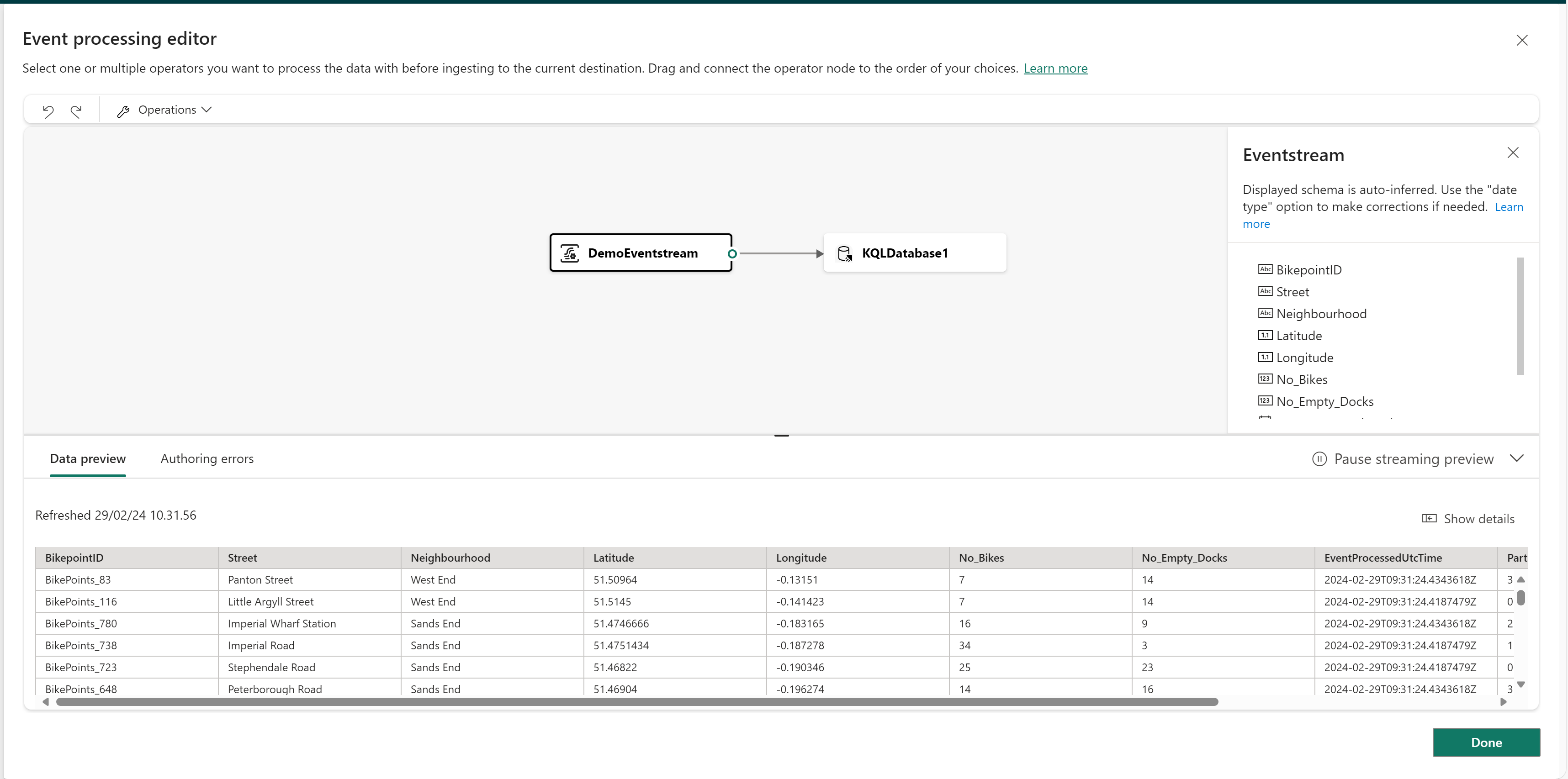Click the Neighbourhood string type icon

(x=1265, y=313)
